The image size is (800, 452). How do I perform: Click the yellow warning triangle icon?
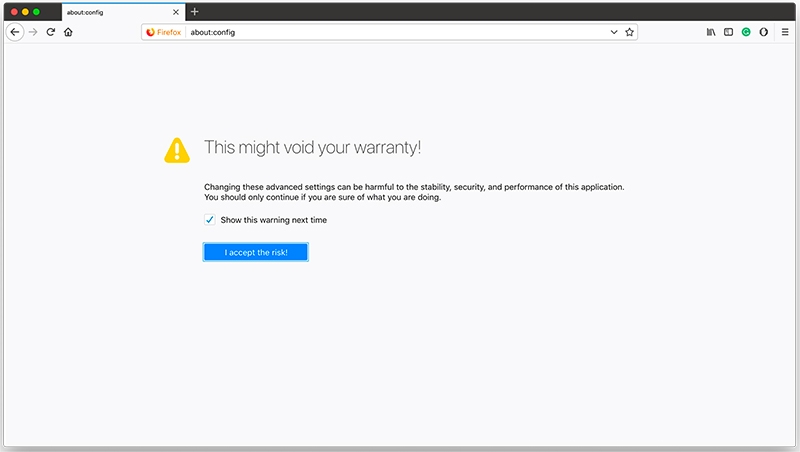pyautogui.click(x=176, y=150)
